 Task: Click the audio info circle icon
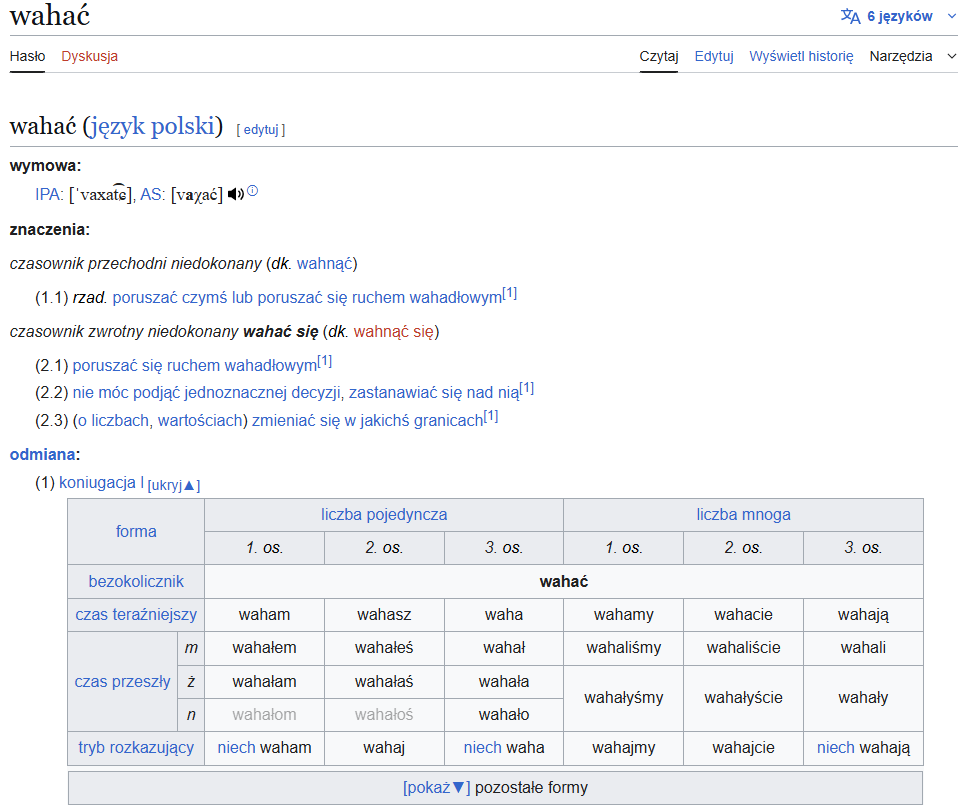click(253, 191)
